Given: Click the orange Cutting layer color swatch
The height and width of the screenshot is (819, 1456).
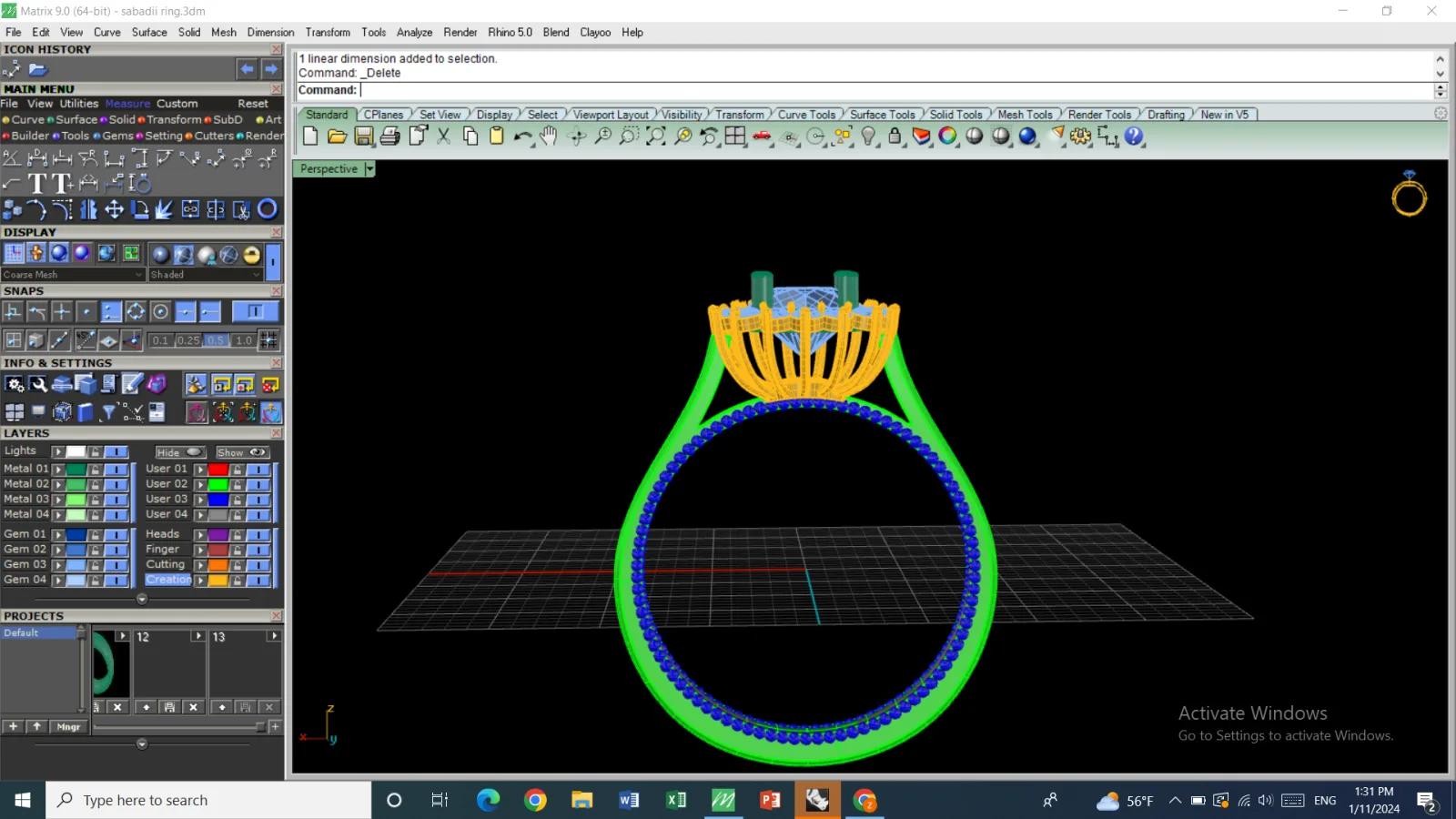Looking at the screenshot, I should click(218, 565).
